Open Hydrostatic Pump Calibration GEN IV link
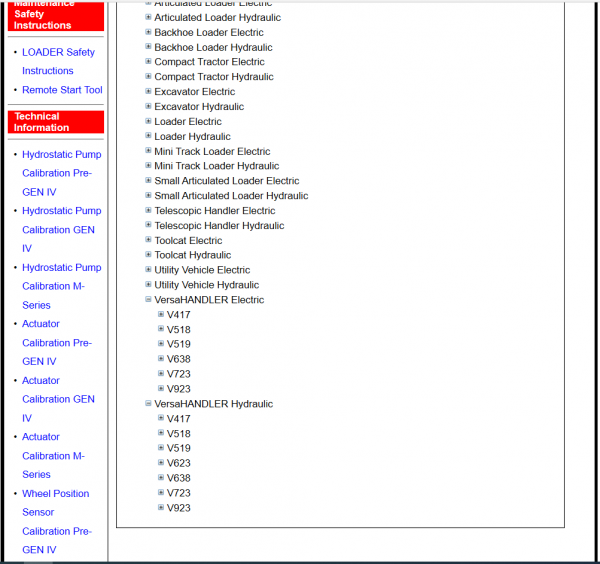The height and width of the screenshot is (564, 600). point(61,230)
